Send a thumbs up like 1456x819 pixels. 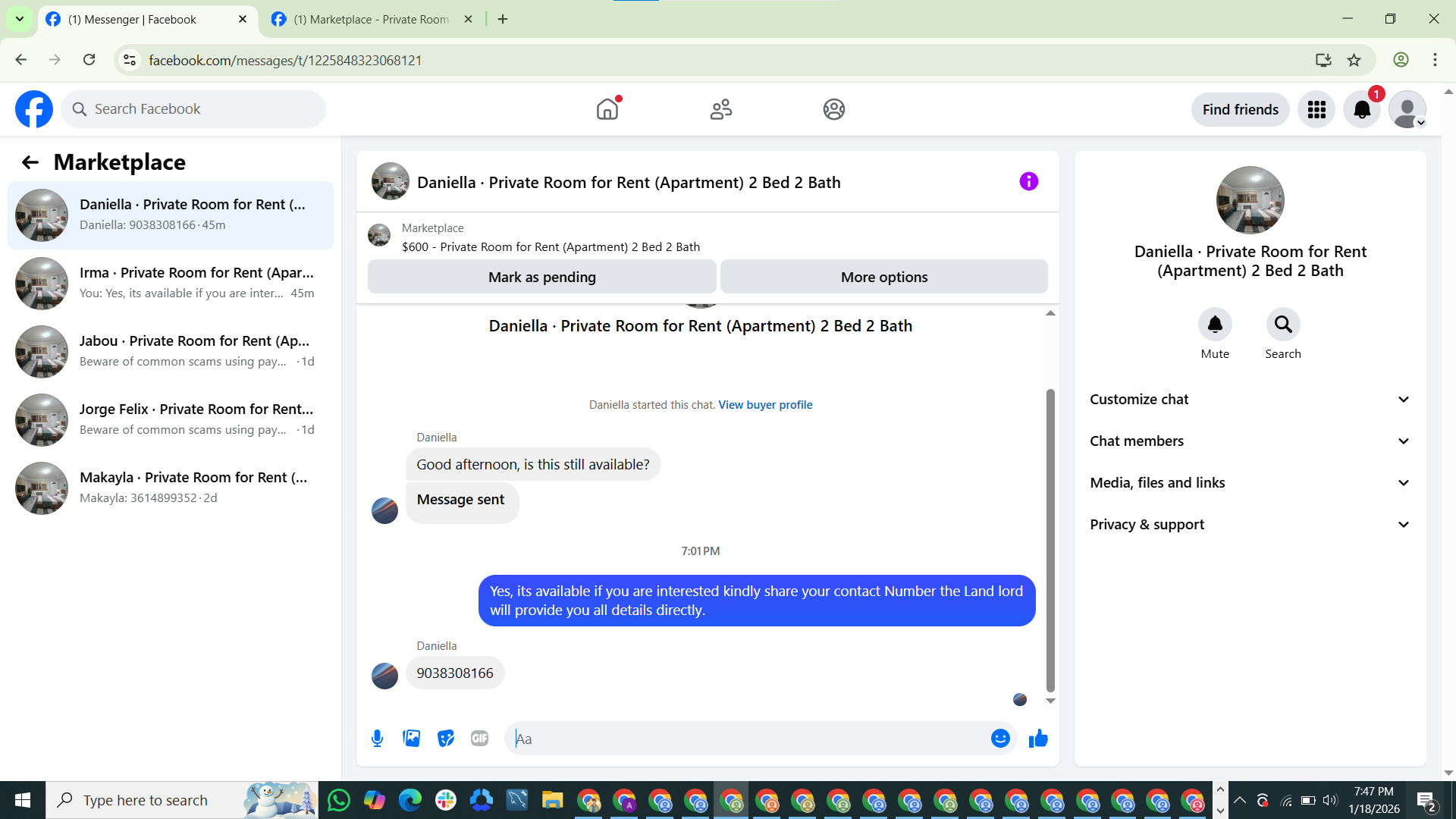tap(1038, 738)
